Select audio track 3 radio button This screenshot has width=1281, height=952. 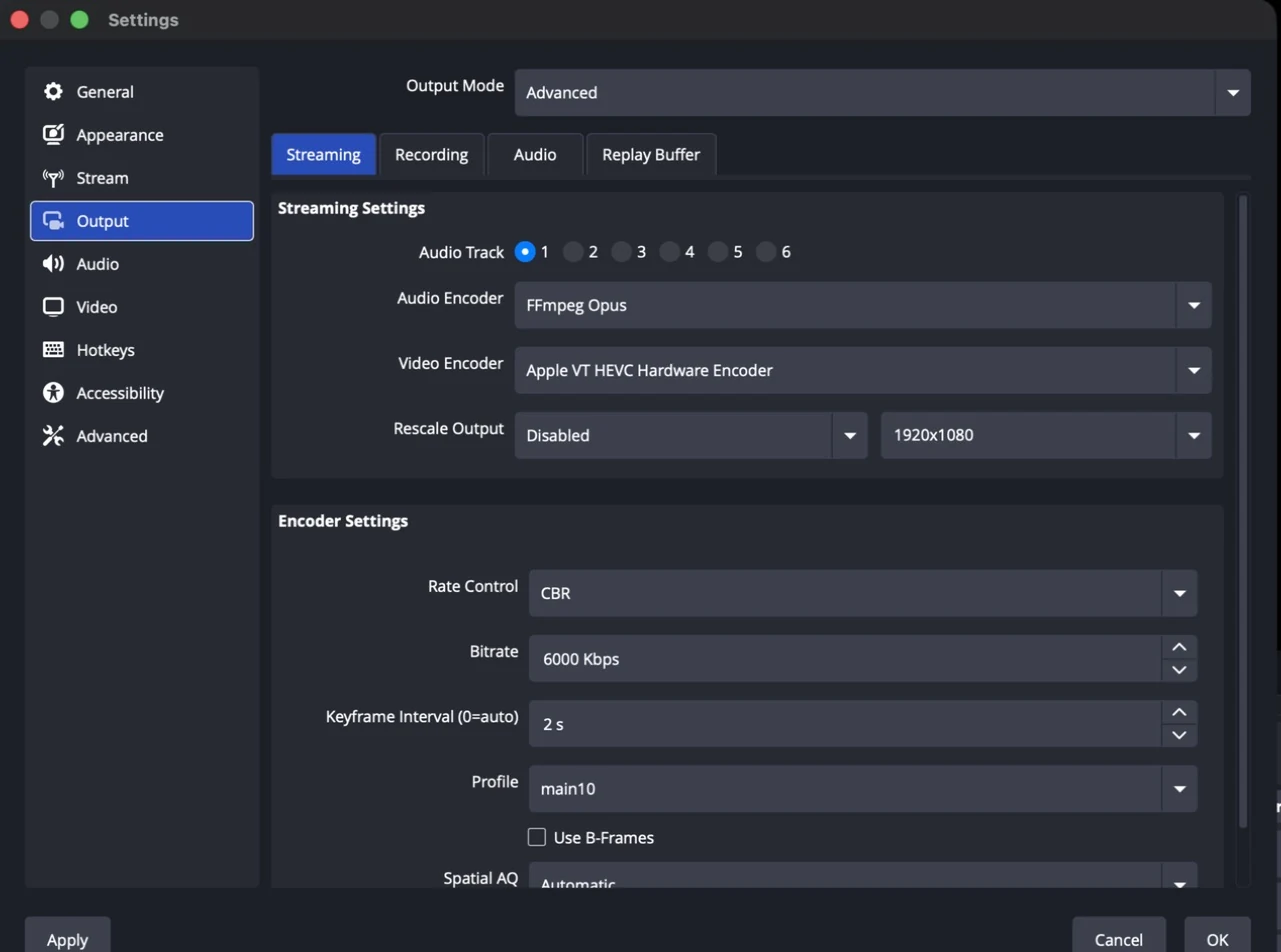pyautogui.click(x=621, y=252)
